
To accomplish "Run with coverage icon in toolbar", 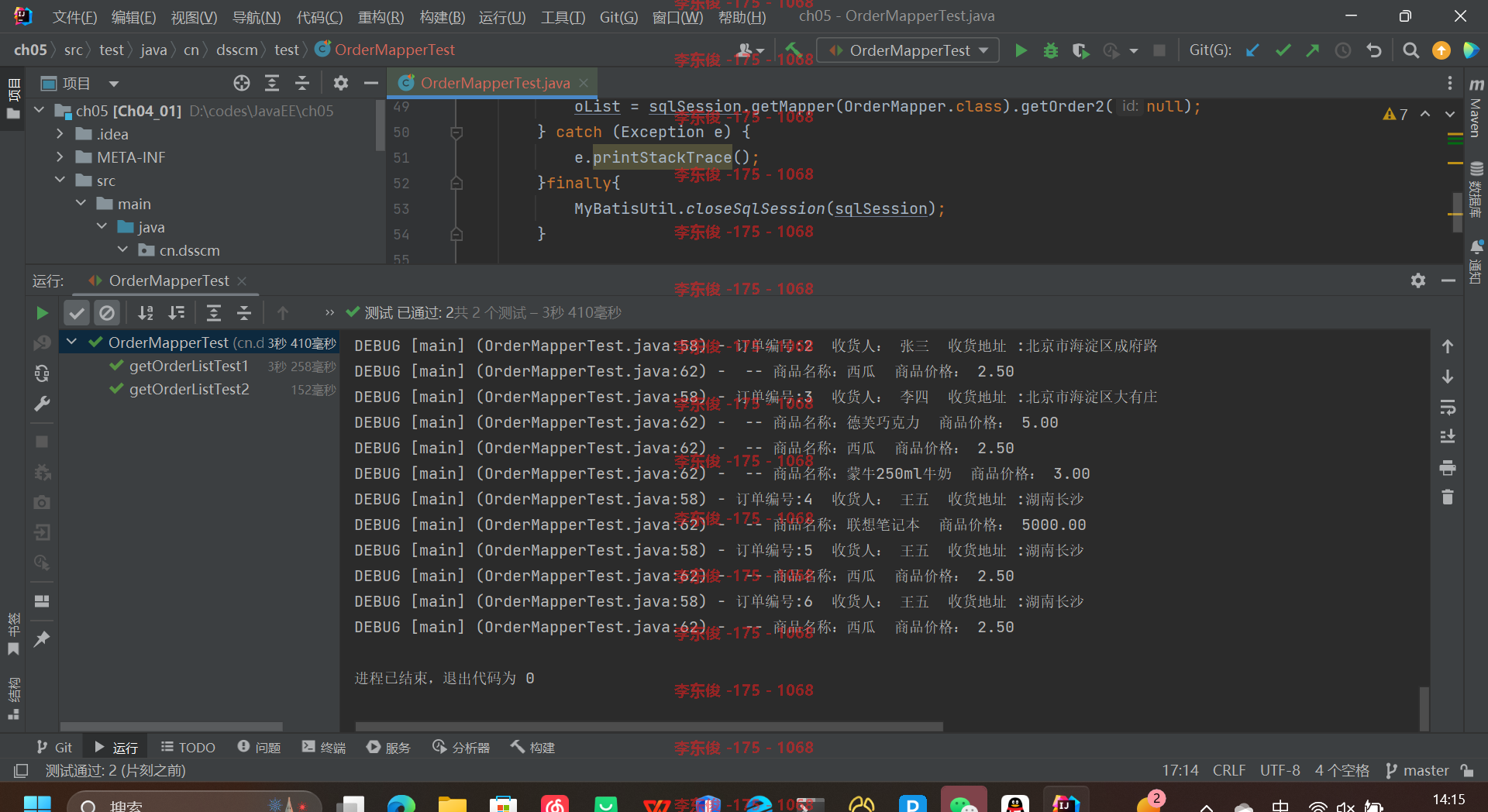I will point(1080,50).
